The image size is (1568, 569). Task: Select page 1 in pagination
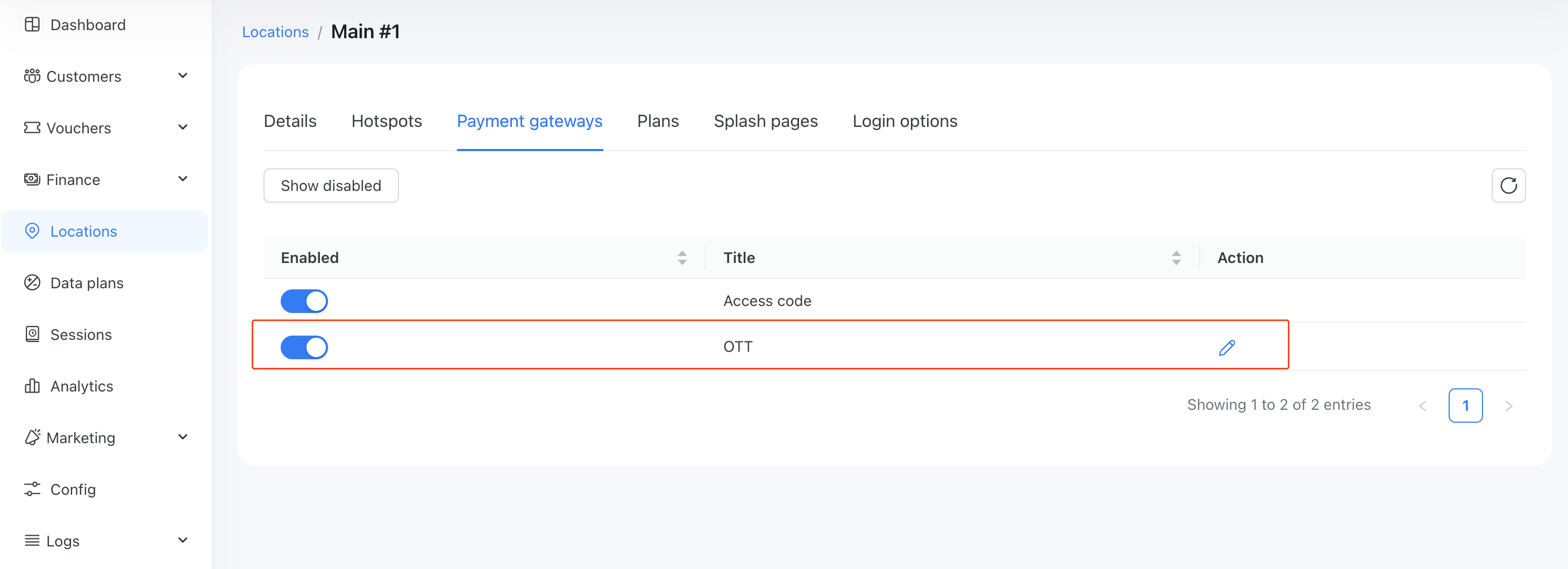pyautogui.click(x=1466, y=406)
